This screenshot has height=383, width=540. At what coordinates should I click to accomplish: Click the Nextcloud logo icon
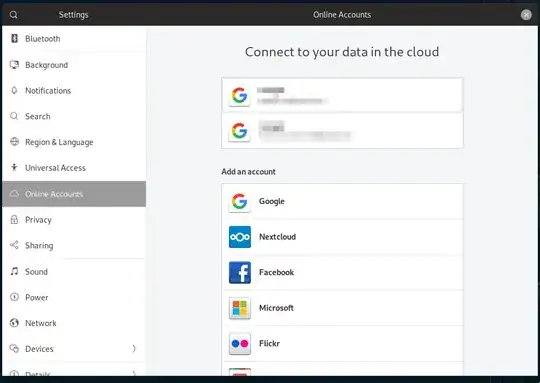coord(240,237)
